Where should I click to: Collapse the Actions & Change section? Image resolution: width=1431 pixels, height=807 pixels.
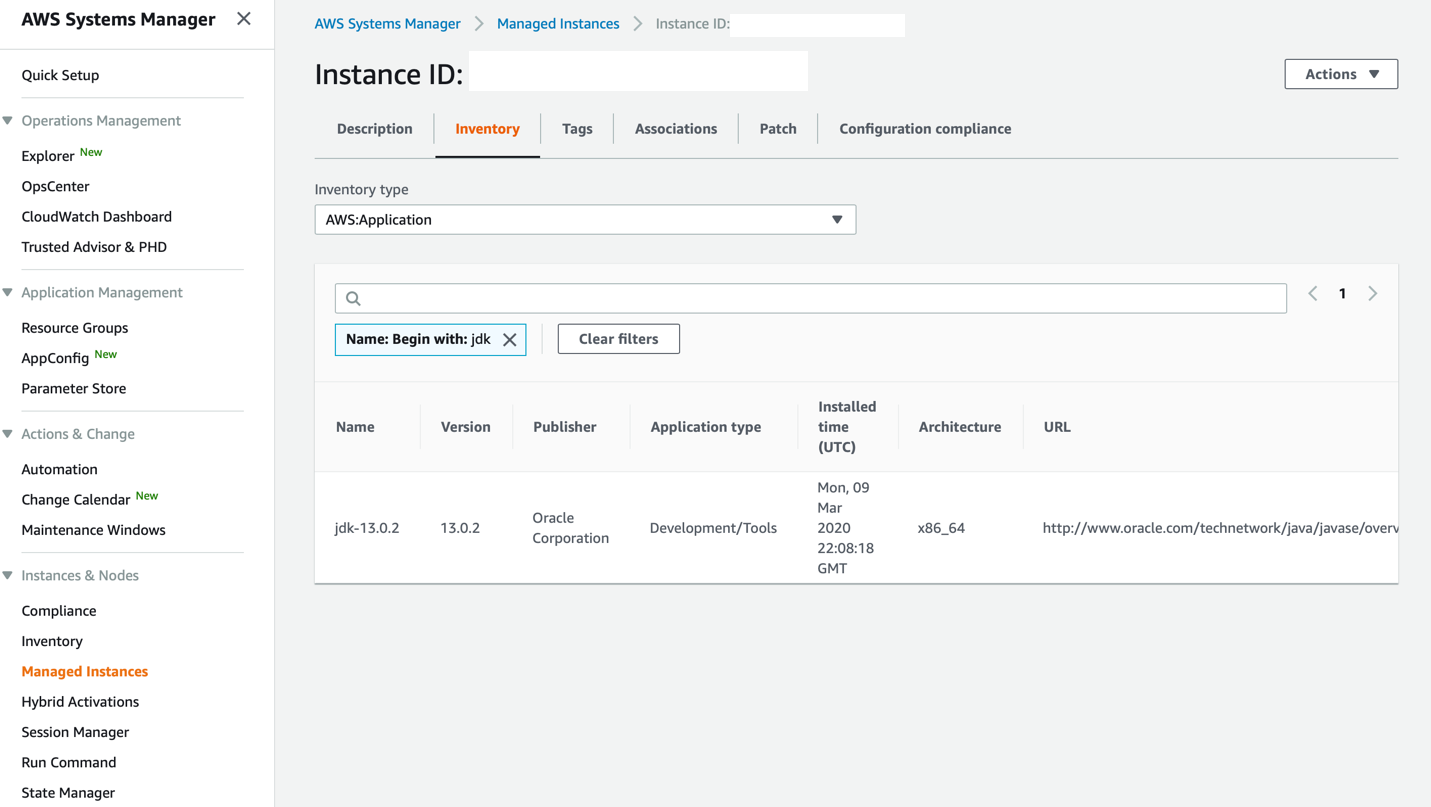(9, 434)
